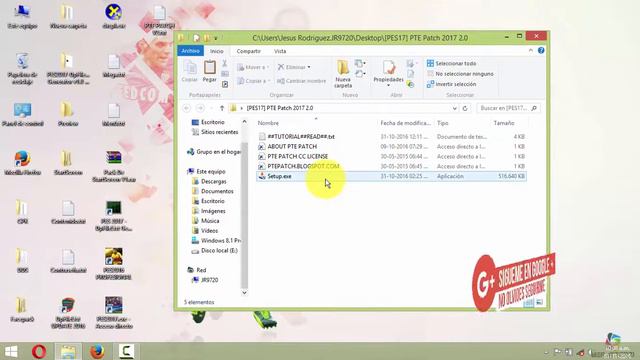The height and width of the screenshot is (360, 640).
Task: Open Firefox from the taskbar
Action: [97, 351]
